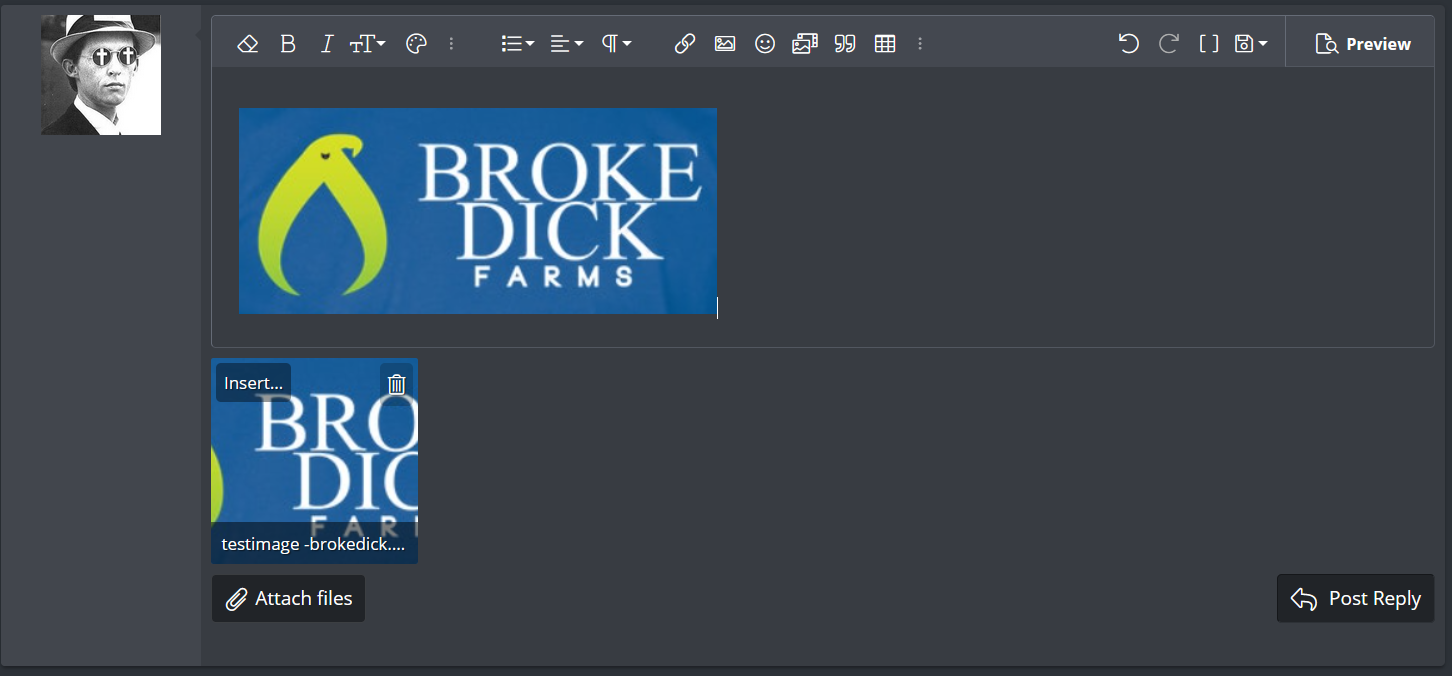Open more text formatting options

[451, 44]
